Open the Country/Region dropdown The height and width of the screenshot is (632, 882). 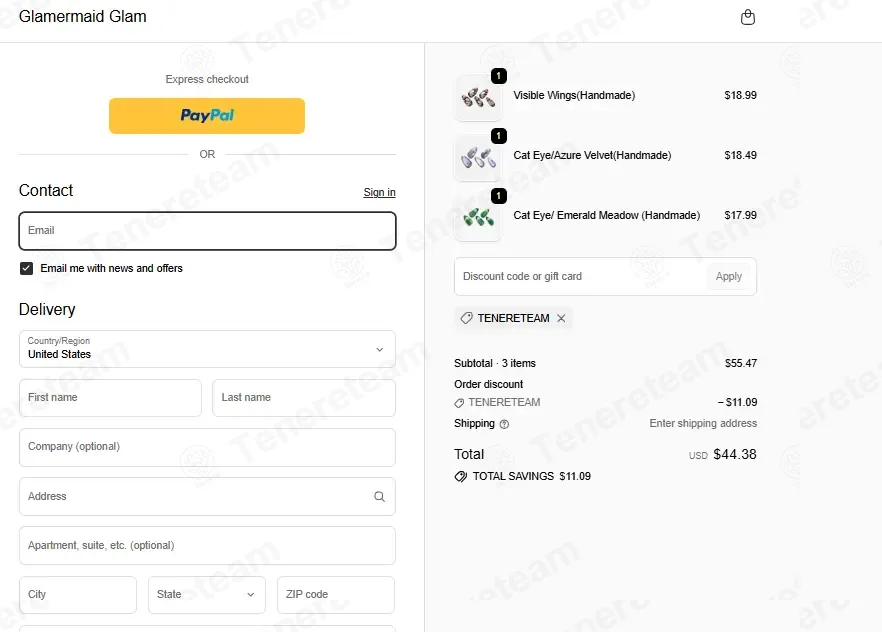point(208,349)
